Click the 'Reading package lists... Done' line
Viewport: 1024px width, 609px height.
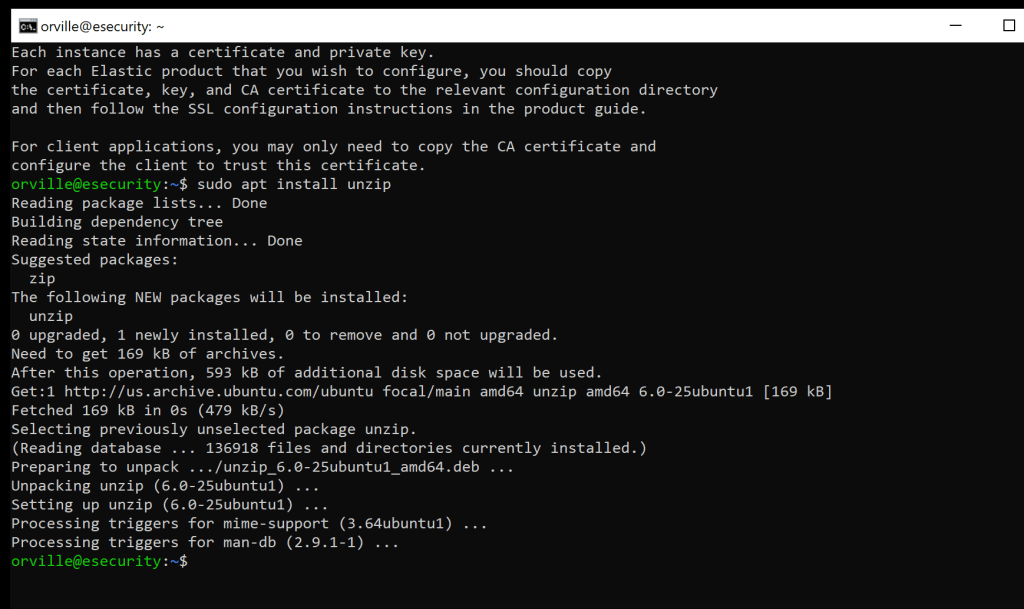point(139,203)
